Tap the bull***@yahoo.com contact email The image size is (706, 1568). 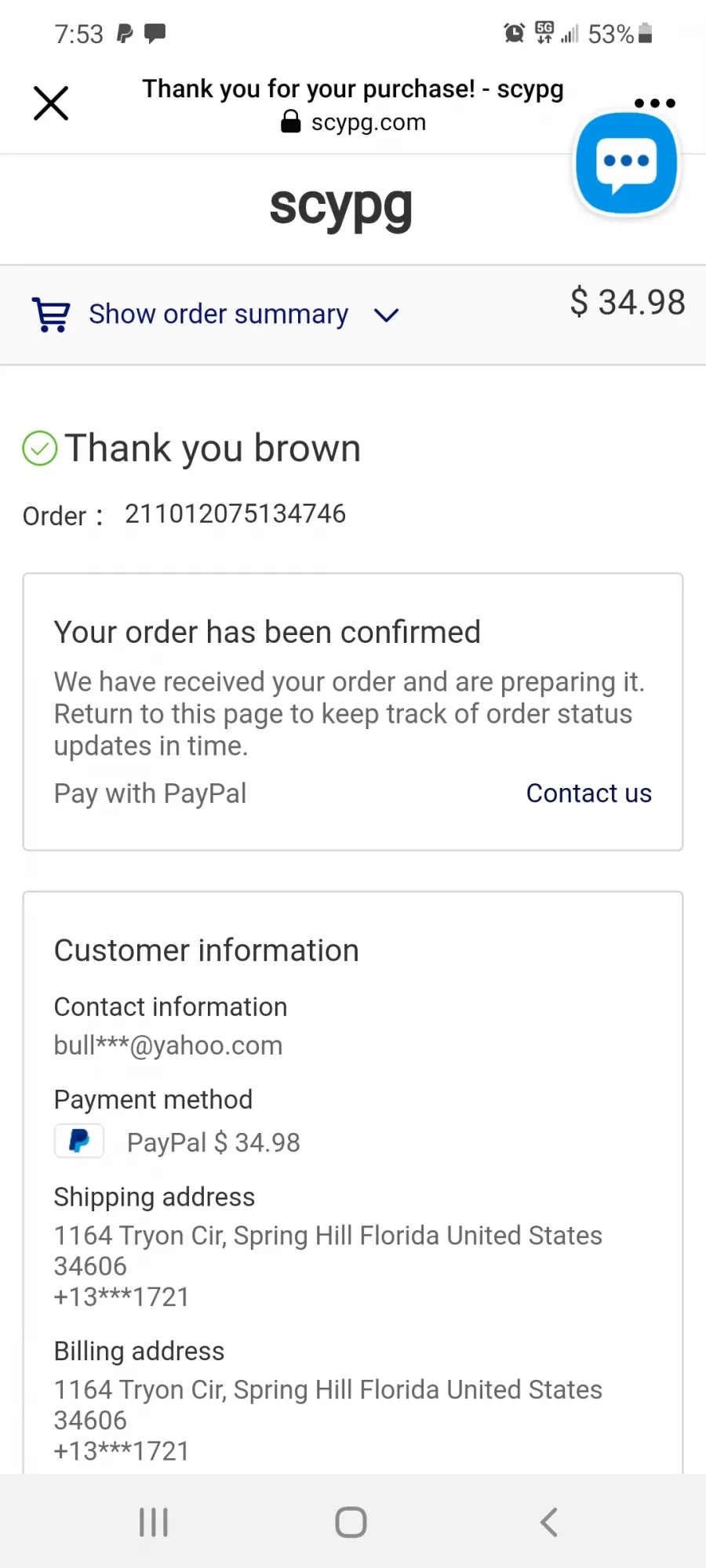coord(168,1045)
